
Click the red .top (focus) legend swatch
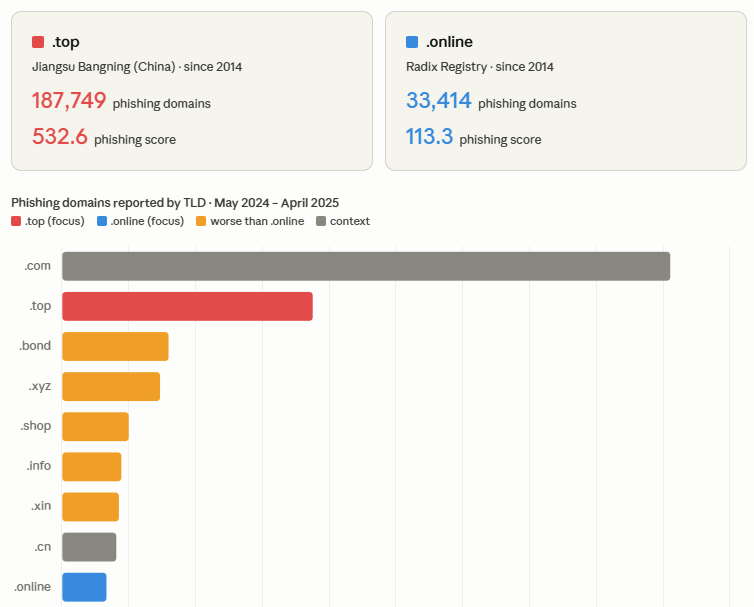tap(16, 221)
